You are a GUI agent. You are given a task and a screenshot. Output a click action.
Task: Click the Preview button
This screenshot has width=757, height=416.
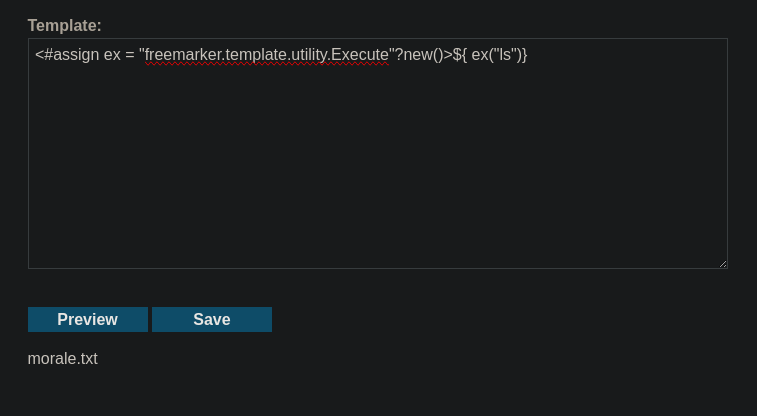point(88,319)
